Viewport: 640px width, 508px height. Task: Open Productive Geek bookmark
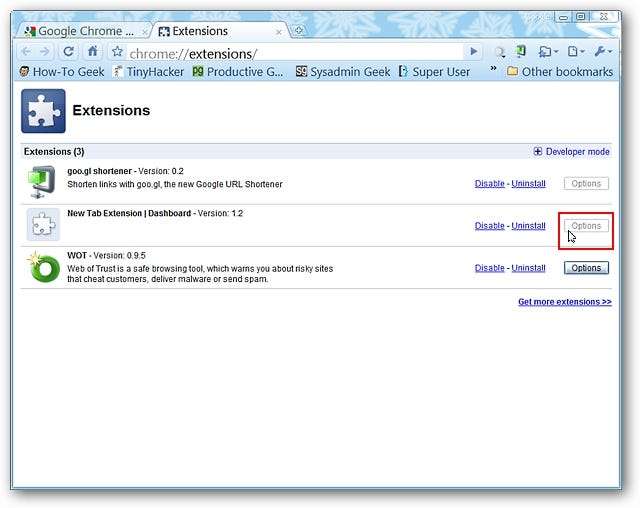(x=238, y=72)
